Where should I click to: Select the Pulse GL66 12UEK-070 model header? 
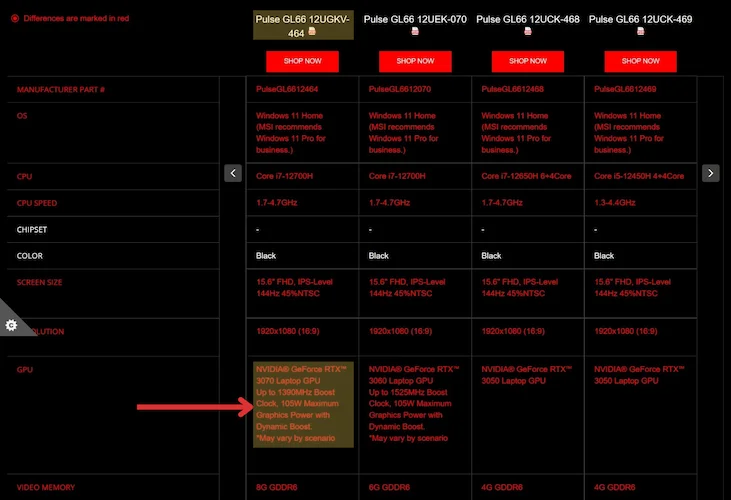[x=415, y=20]
